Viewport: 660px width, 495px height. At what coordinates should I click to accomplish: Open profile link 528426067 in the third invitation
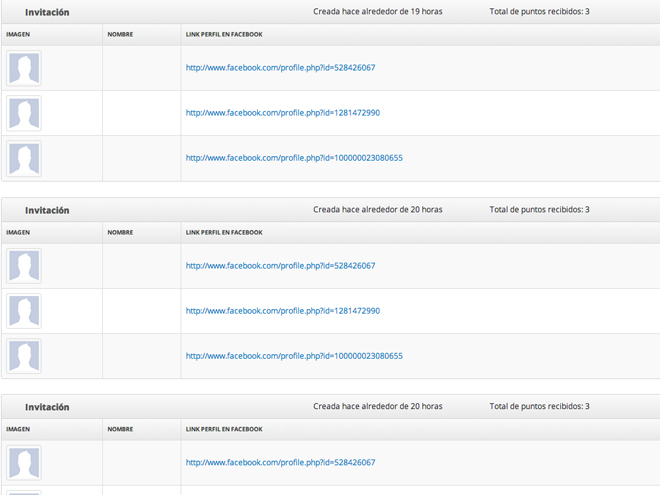click(x=280, y=462)
